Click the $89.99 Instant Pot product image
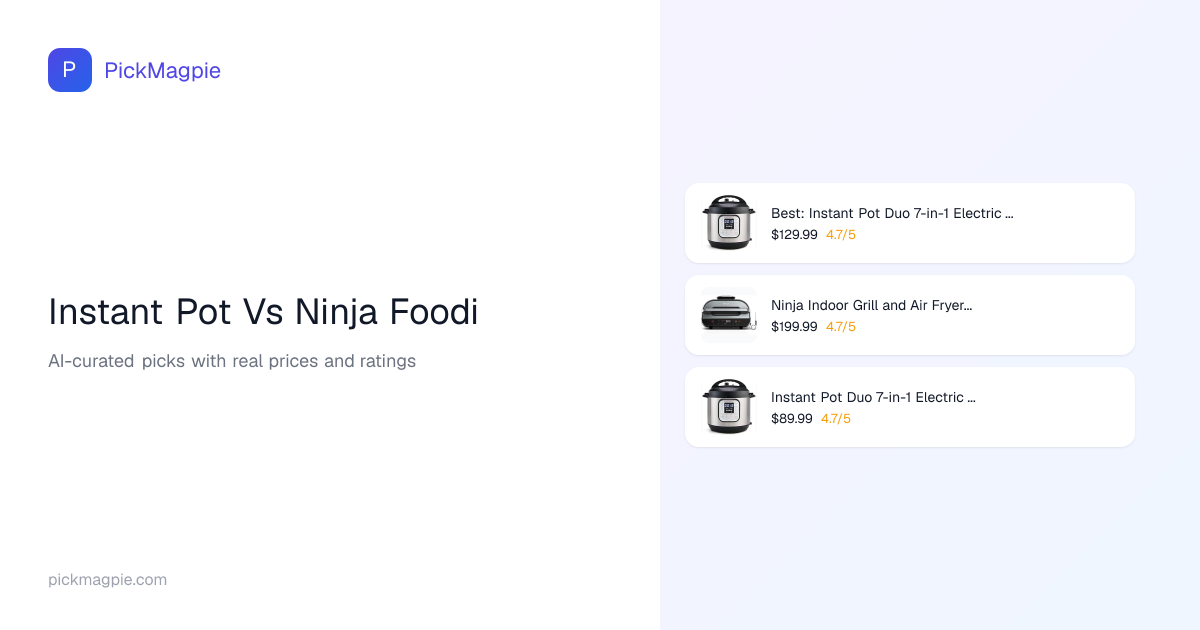Screen dimensions: 1200x630 (728, 406)
